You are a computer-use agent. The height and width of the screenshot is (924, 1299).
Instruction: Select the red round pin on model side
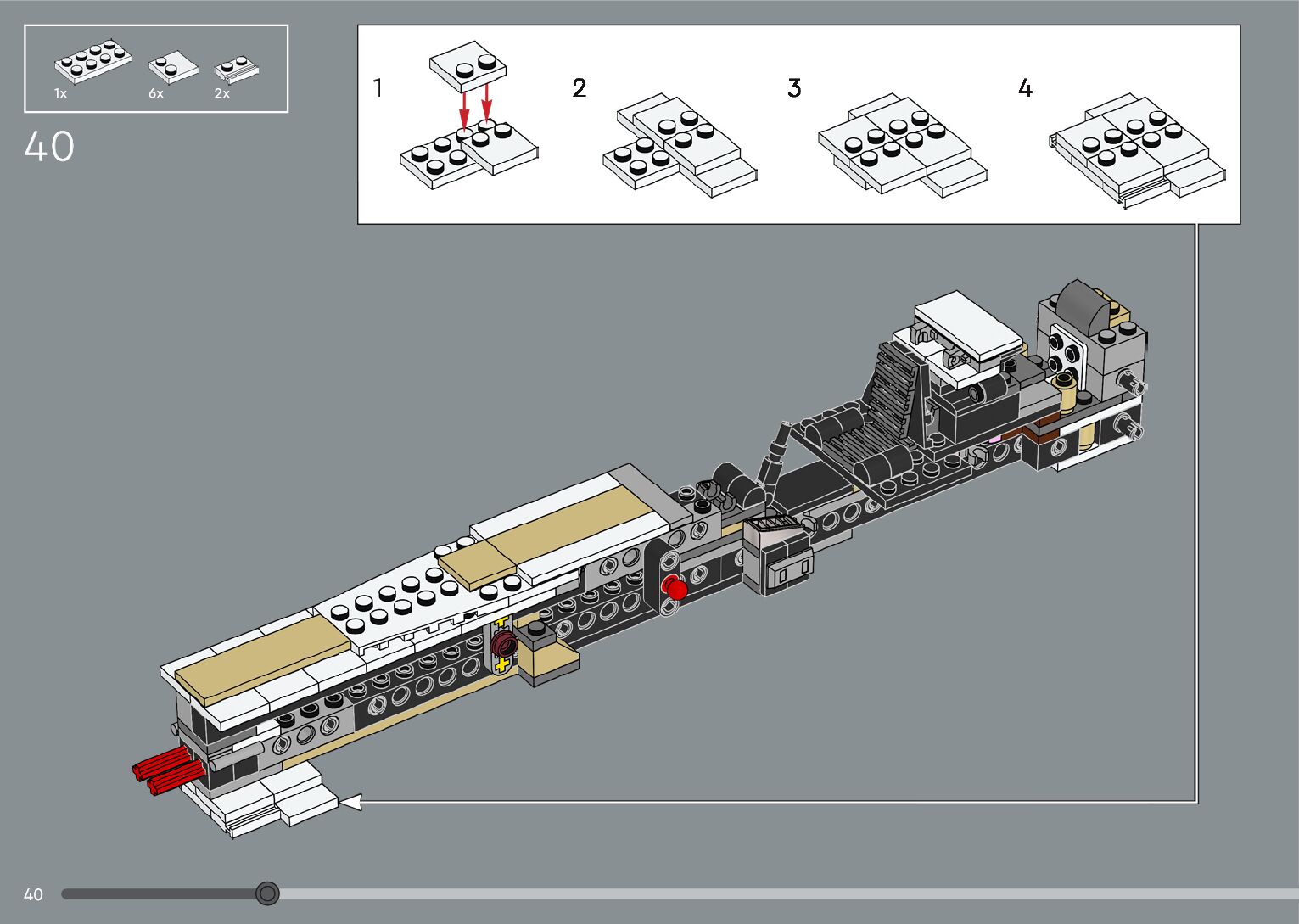coord(675,588)
